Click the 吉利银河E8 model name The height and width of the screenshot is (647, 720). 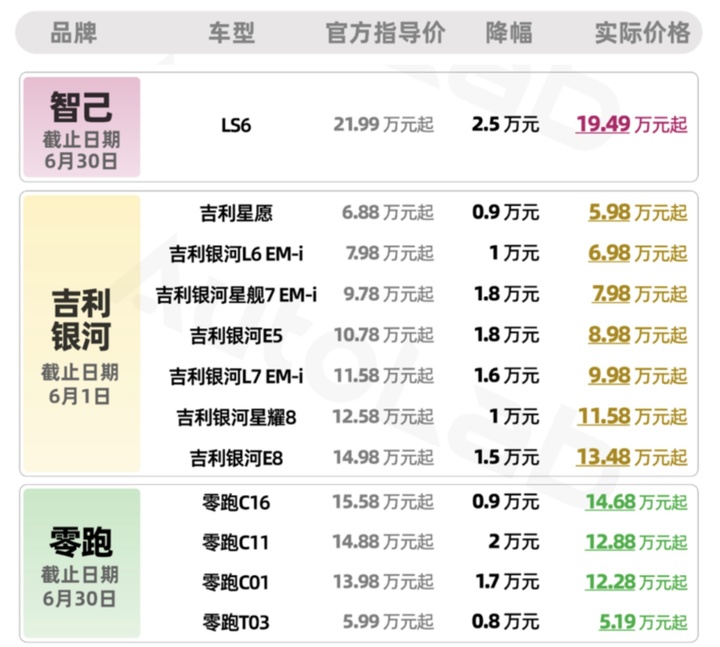(236, 458)
